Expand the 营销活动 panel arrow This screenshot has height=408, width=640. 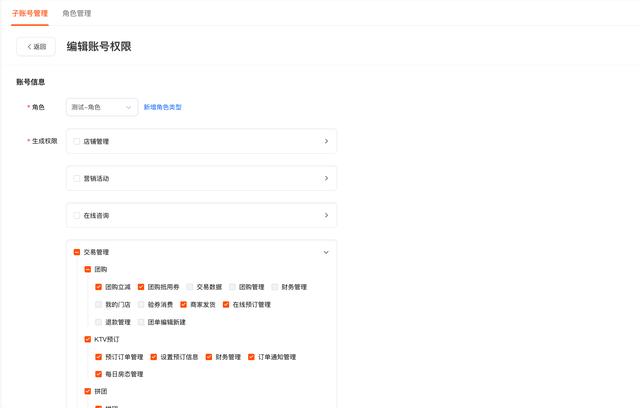pyautogui.click(x=326, y=178)
